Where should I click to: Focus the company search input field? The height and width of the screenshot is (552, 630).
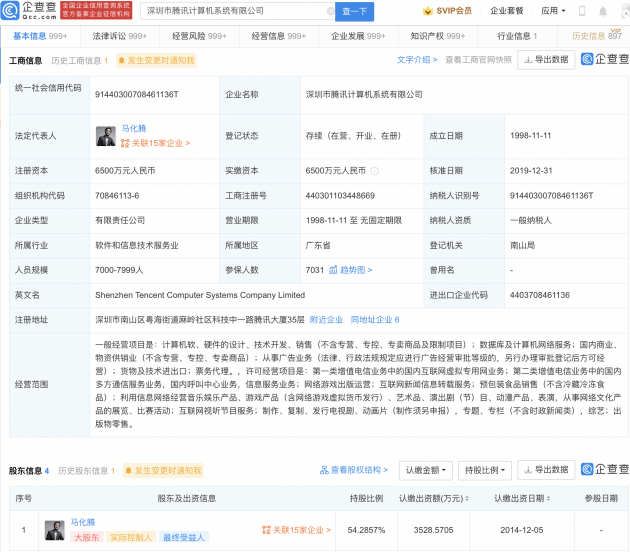236,11
